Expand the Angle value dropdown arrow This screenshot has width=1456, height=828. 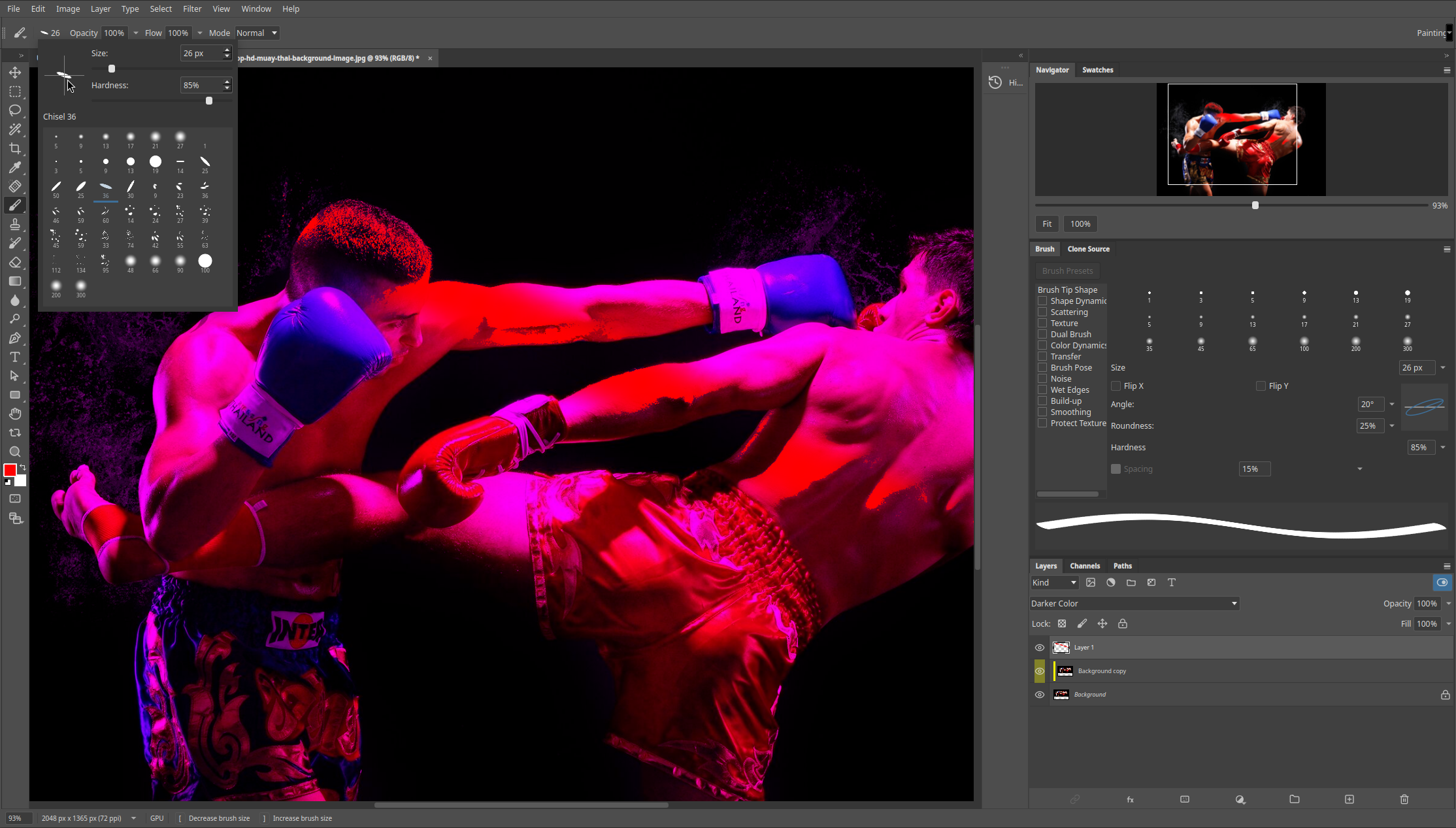tap(1392, 404)
